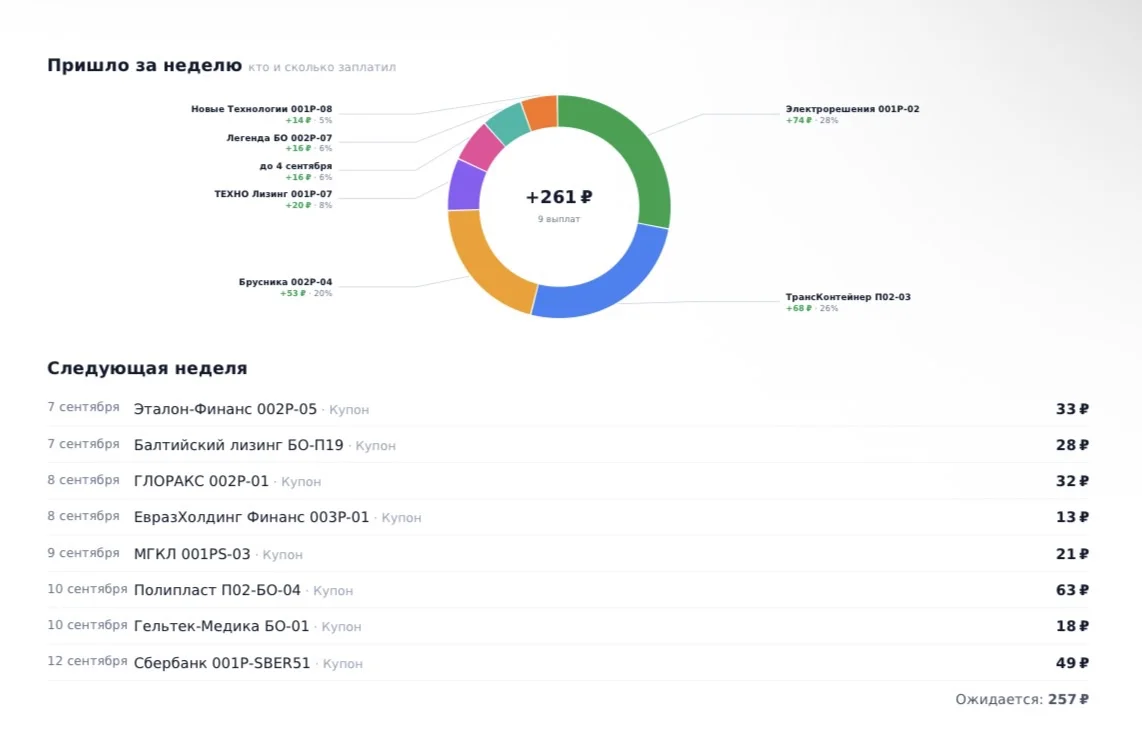1142x755 pixels.
Task: Click the 18 ₽ amount
Action: (1072, 626)
